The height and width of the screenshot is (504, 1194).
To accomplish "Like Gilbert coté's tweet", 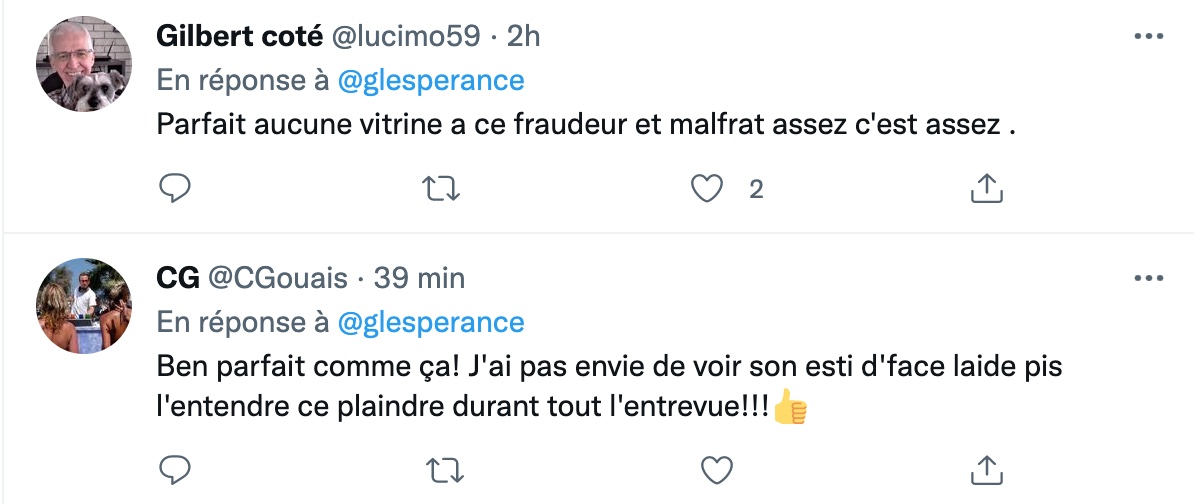I will 709,187.
